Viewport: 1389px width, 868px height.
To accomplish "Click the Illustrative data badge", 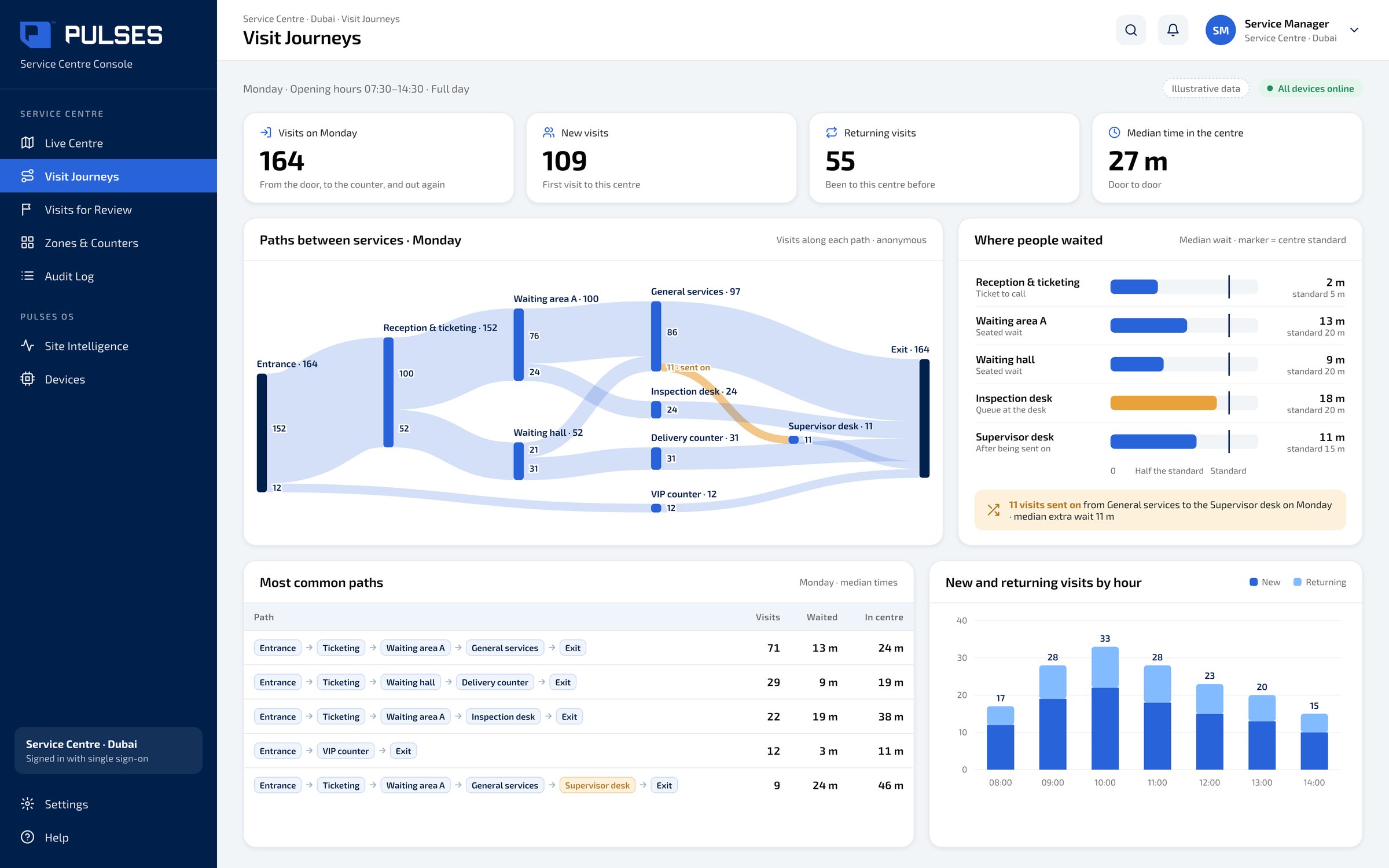I will (1206, 89).
